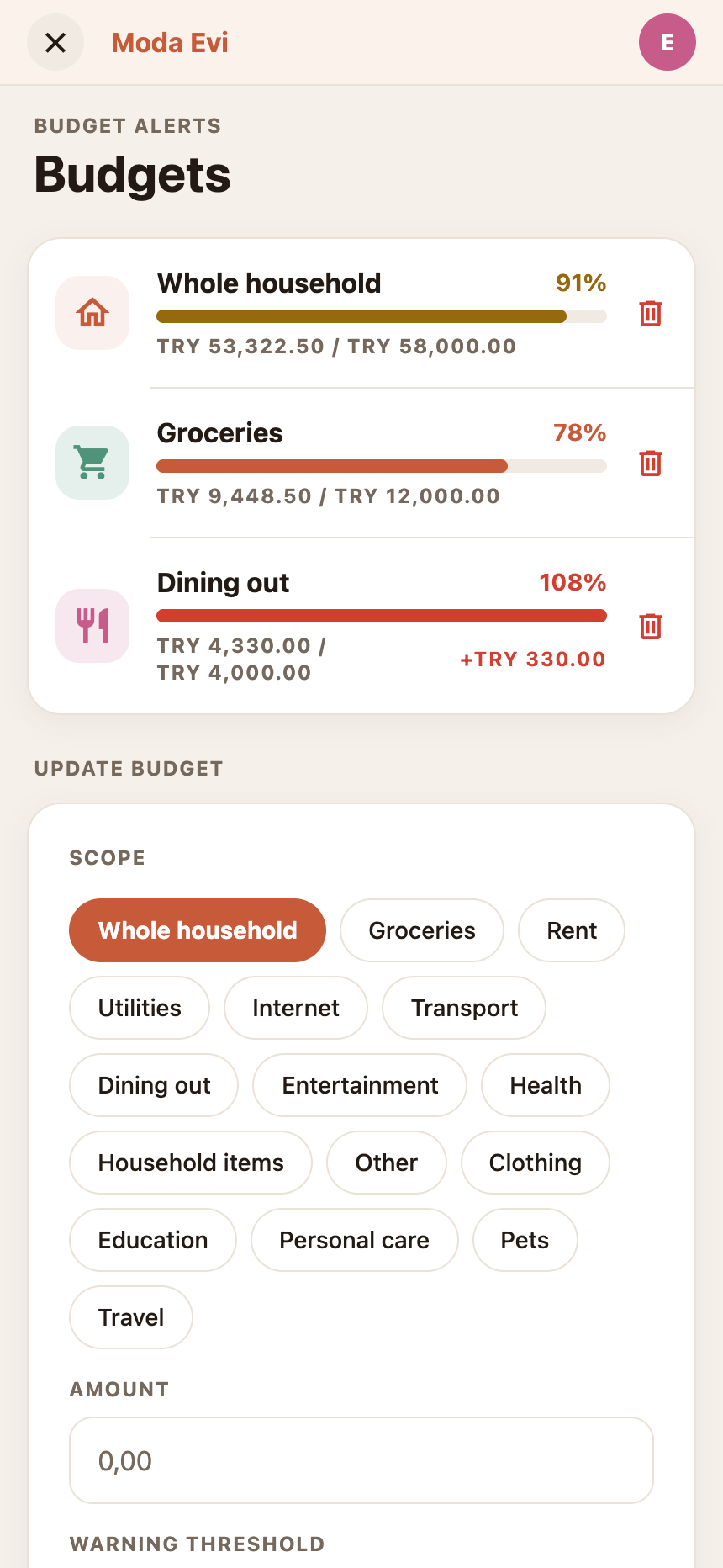Close the budgets screen with X icon
Screen dimensions: 723x1568
pyautogui.click(x=55, y=42)
